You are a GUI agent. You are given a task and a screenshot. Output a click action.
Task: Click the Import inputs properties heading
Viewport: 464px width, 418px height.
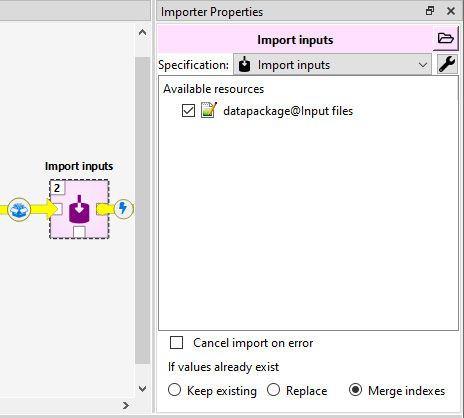[x=295, y=40]
